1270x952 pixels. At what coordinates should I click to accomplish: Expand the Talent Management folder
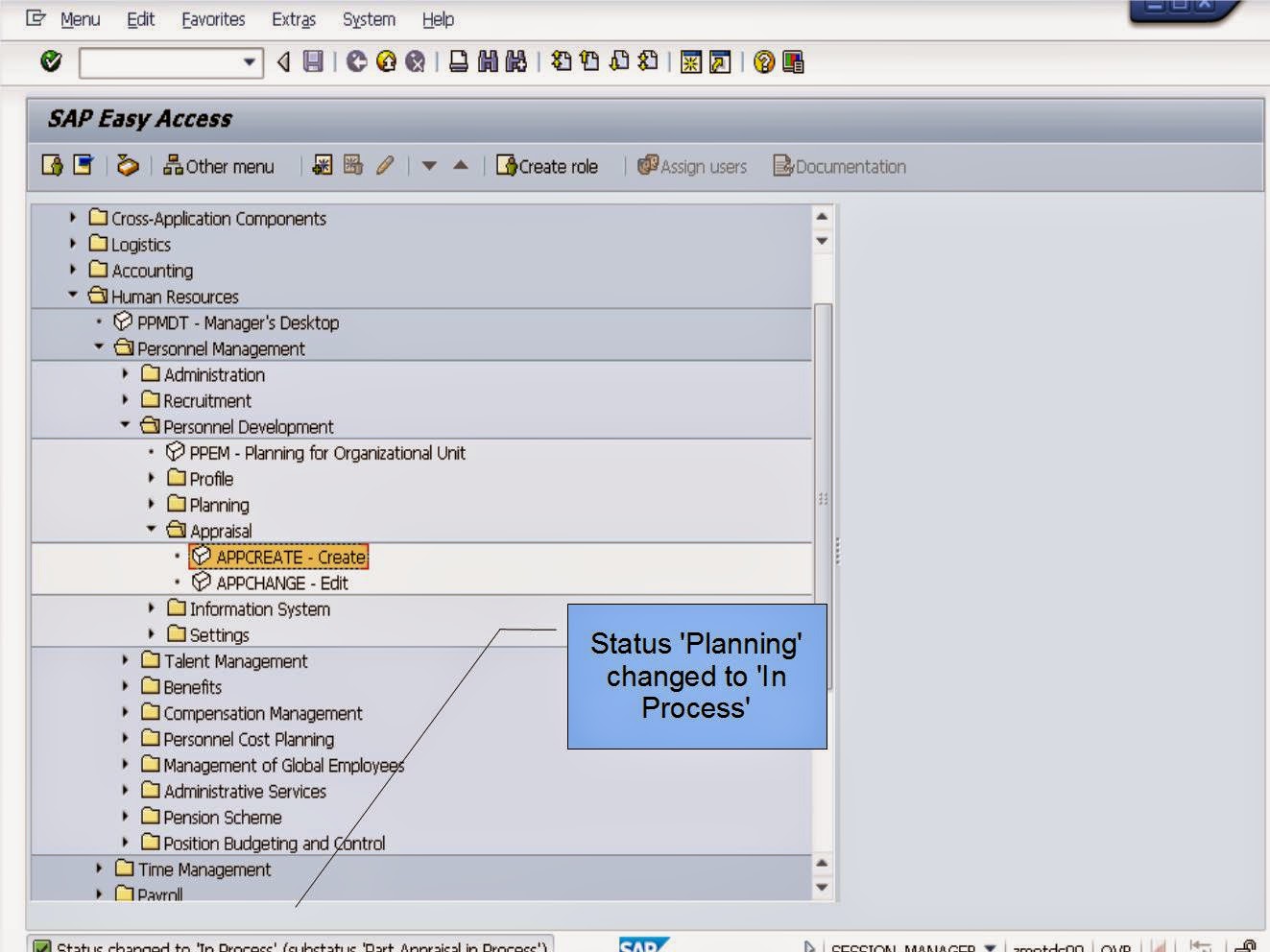pos(126,661)
